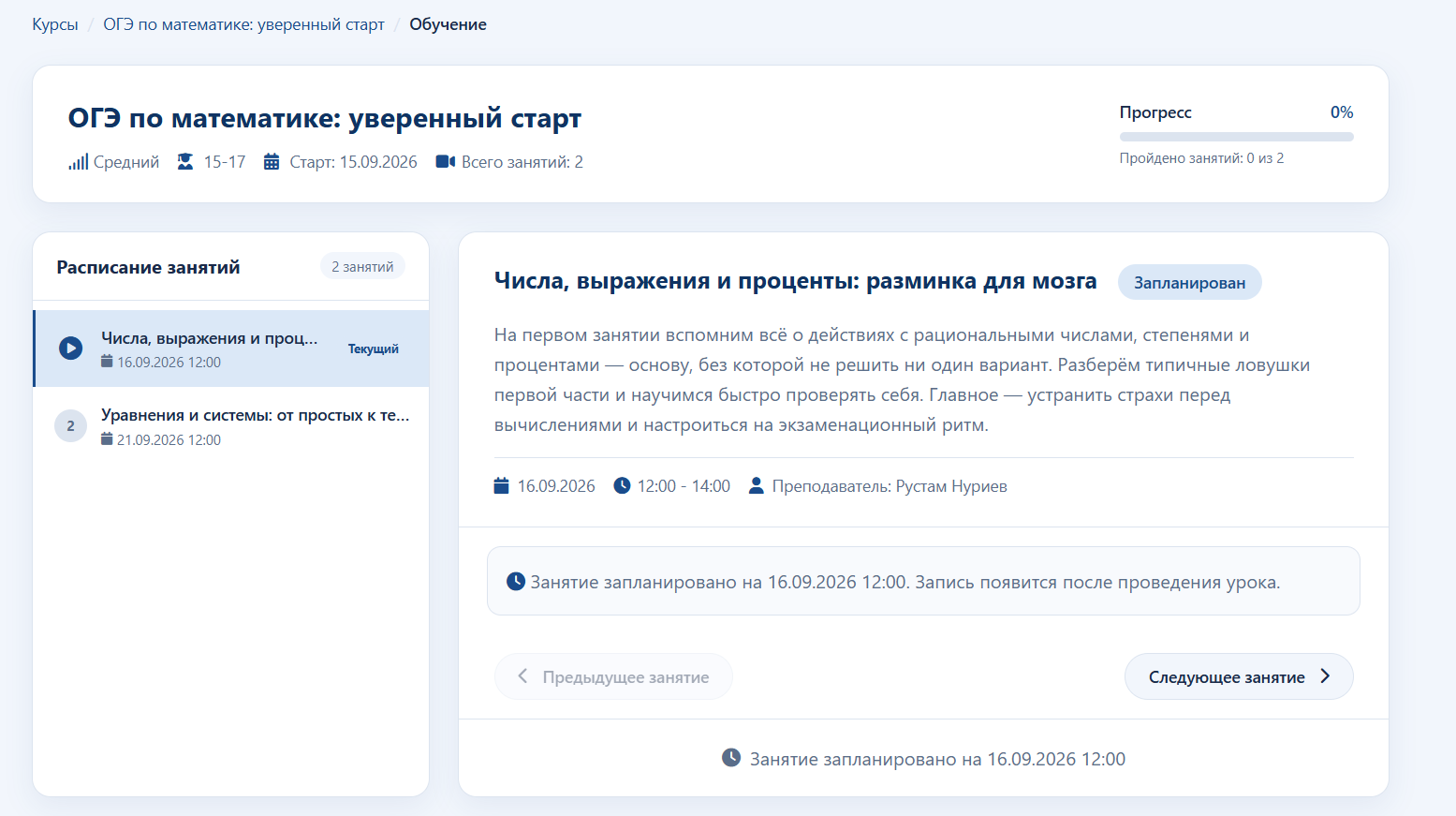Click the 0% progress value
The height and width of the screenshot is (816, 1456).
1342,112
